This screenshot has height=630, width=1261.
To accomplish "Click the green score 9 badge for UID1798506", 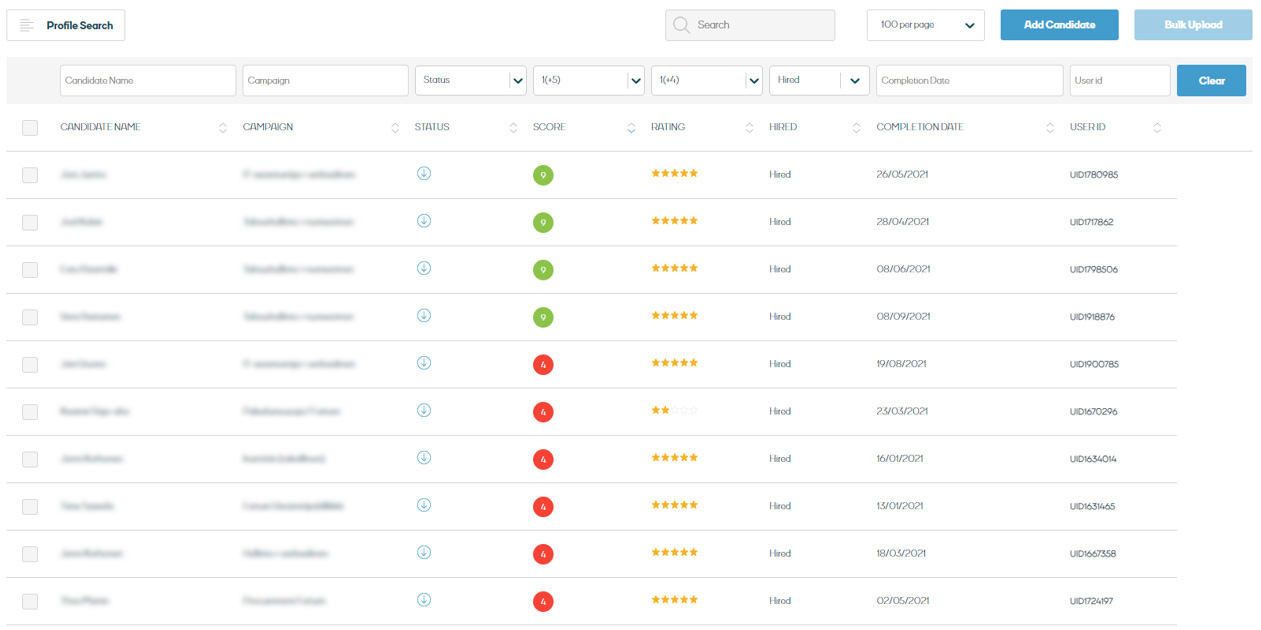I will click(x=543, y=270).
